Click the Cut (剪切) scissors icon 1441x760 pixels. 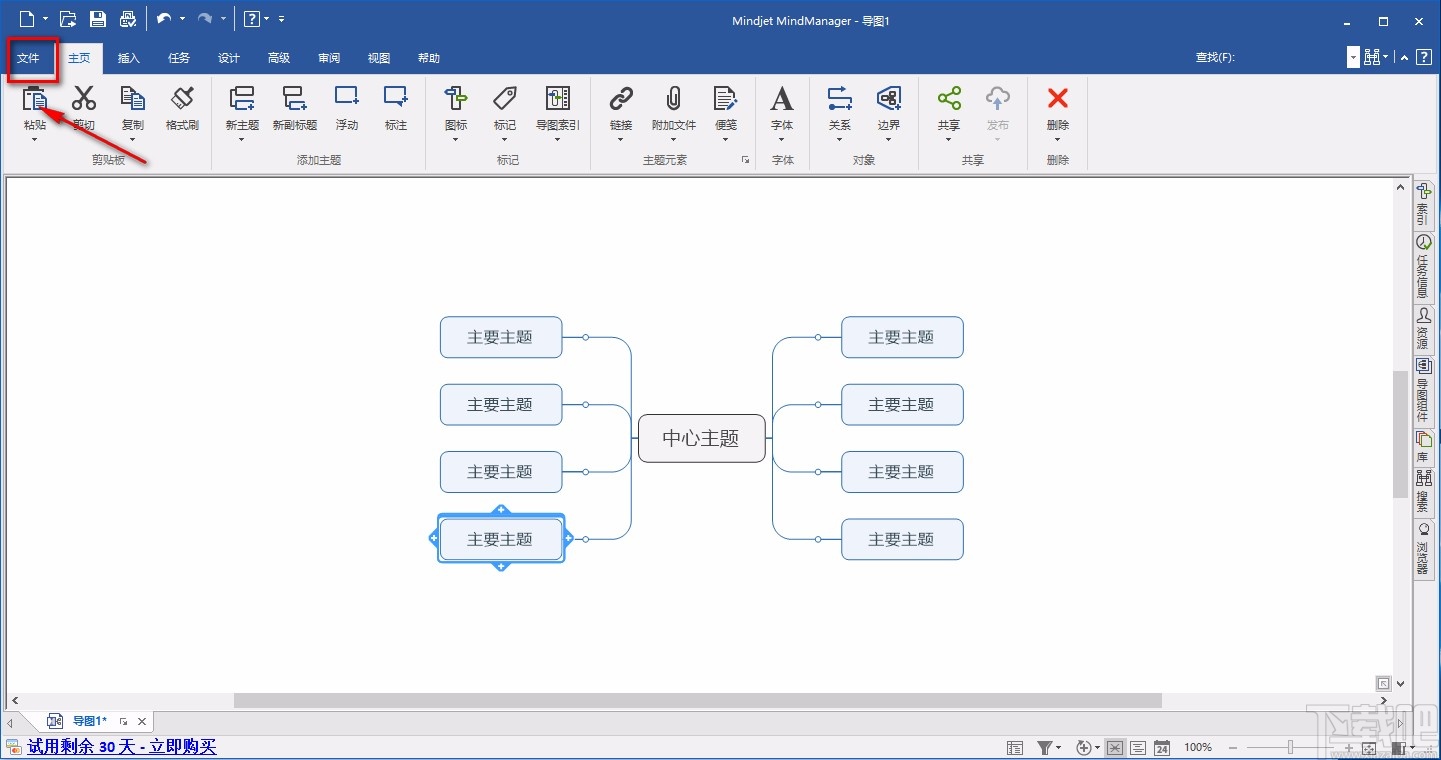(x=84, y=98)
